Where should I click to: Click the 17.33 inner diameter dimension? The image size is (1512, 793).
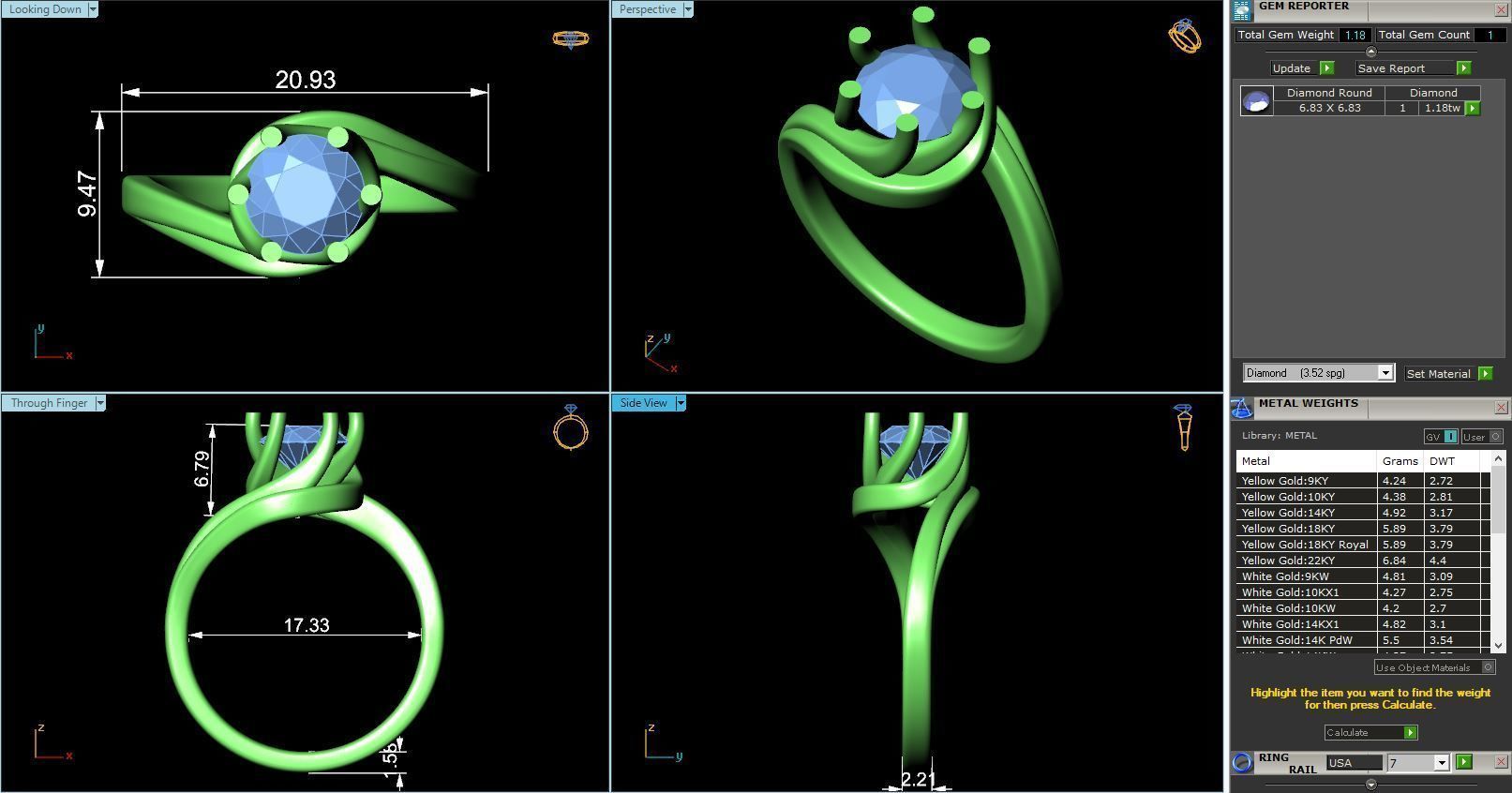307,625
